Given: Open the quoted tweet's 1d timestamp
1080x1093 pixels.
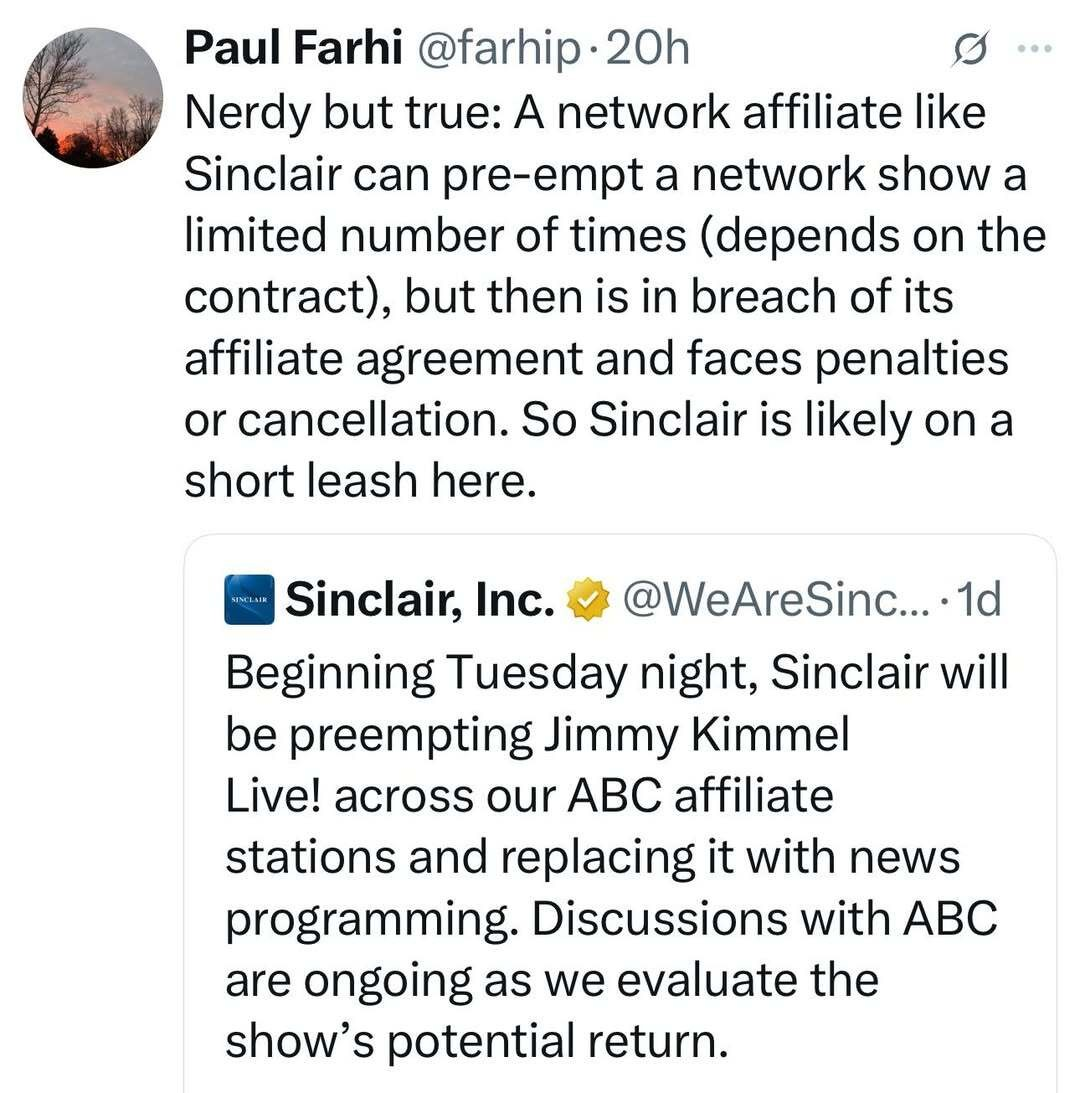Looking at the screenshot, I should click(x=979, y=600).
